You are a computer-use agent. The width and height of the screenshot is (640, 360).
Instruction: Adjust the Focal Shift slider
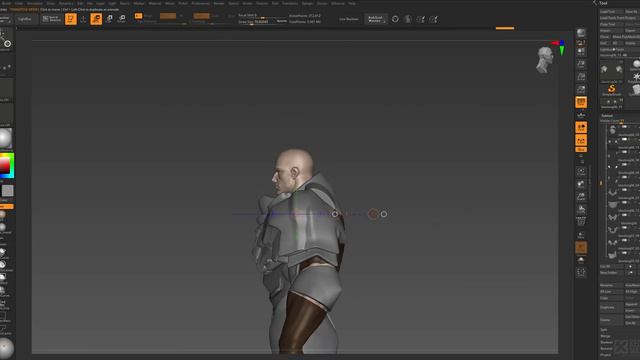pos(262,16)
